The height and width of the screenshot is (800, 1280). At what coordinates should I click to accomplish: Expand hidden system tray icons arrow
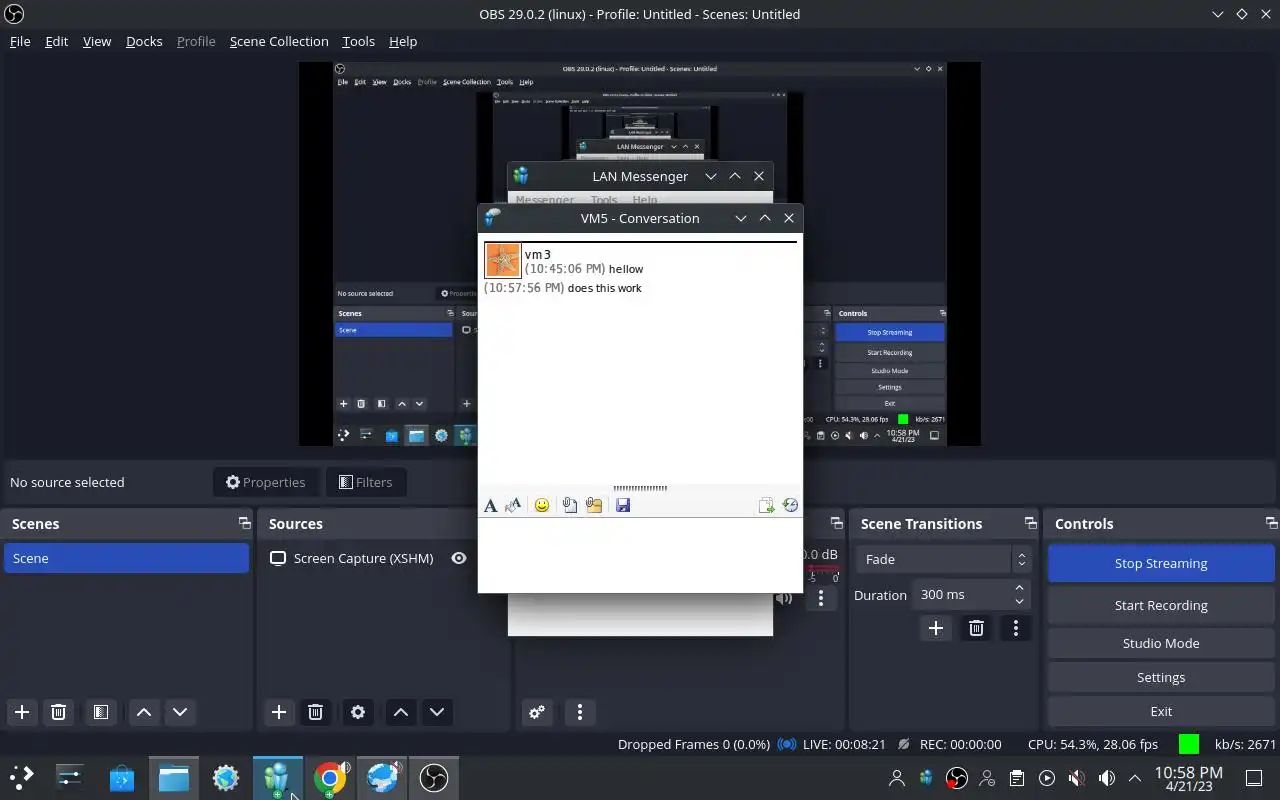[1135, 778]
